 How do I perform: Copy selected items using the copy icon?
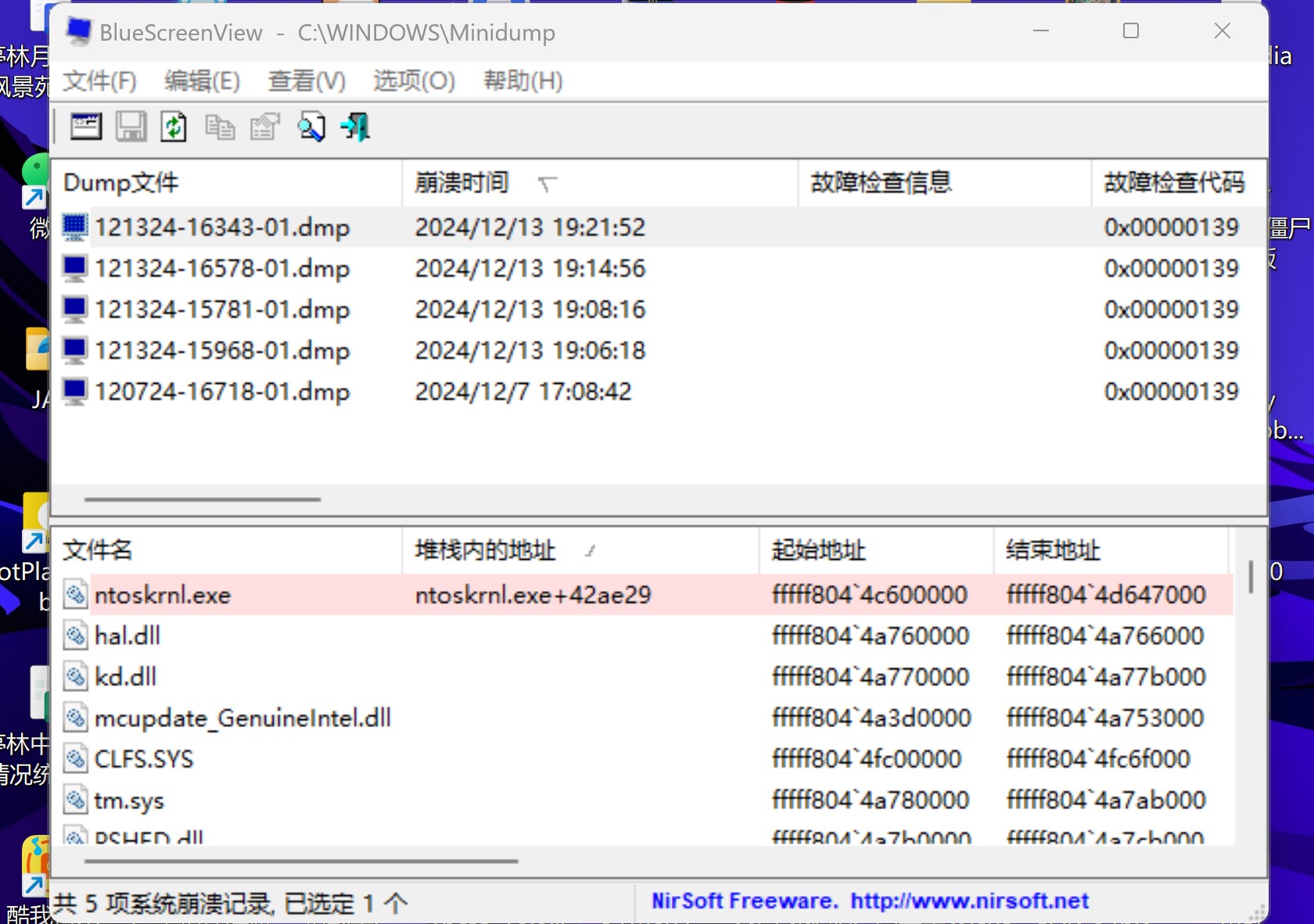coord(220,127)
